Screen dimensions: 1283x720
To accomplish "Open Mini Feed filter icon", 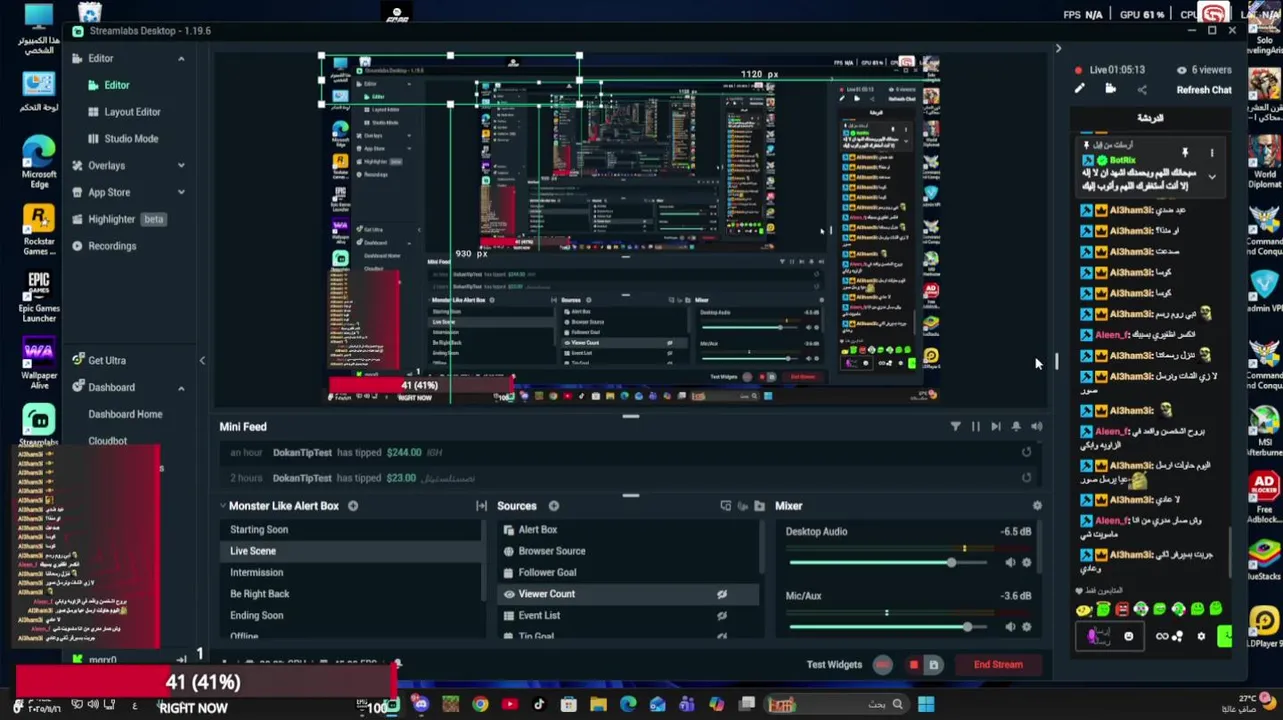I will click(955, 427).
